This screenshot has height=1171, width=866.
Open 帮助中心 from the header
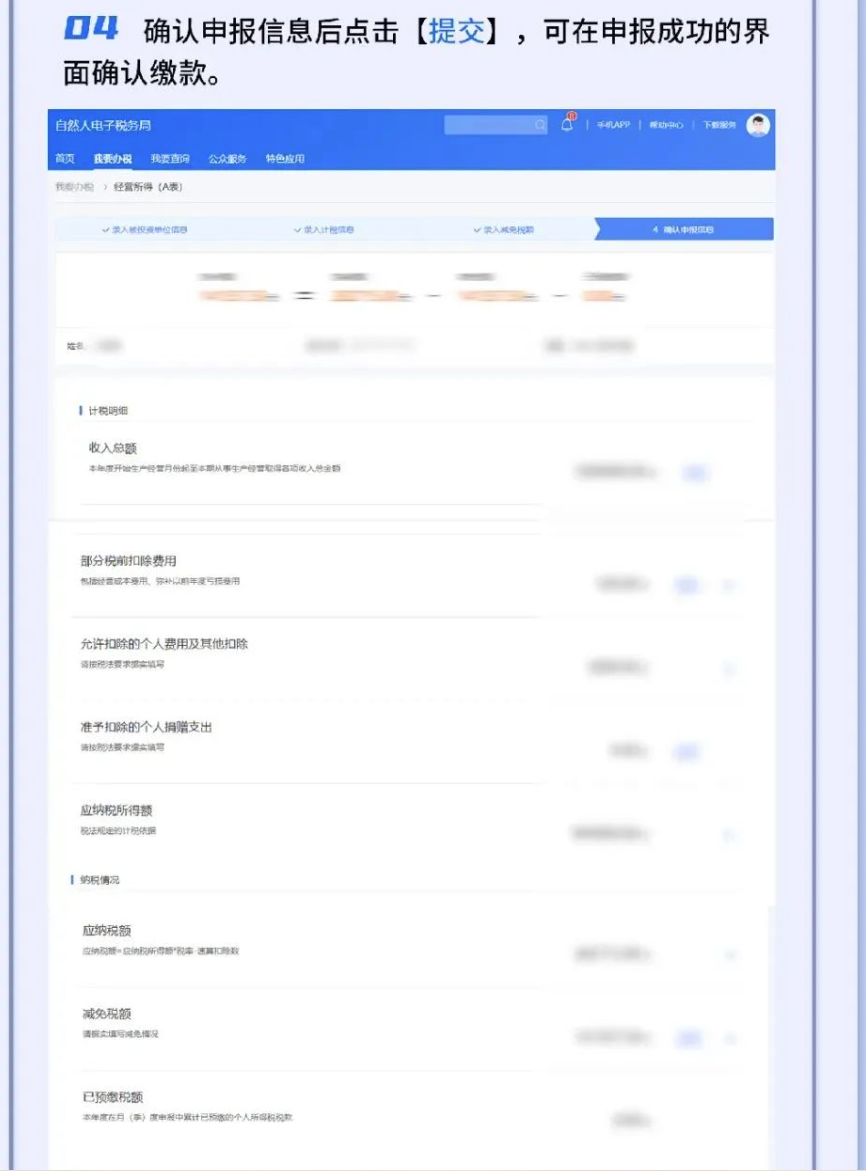point(668,125)
